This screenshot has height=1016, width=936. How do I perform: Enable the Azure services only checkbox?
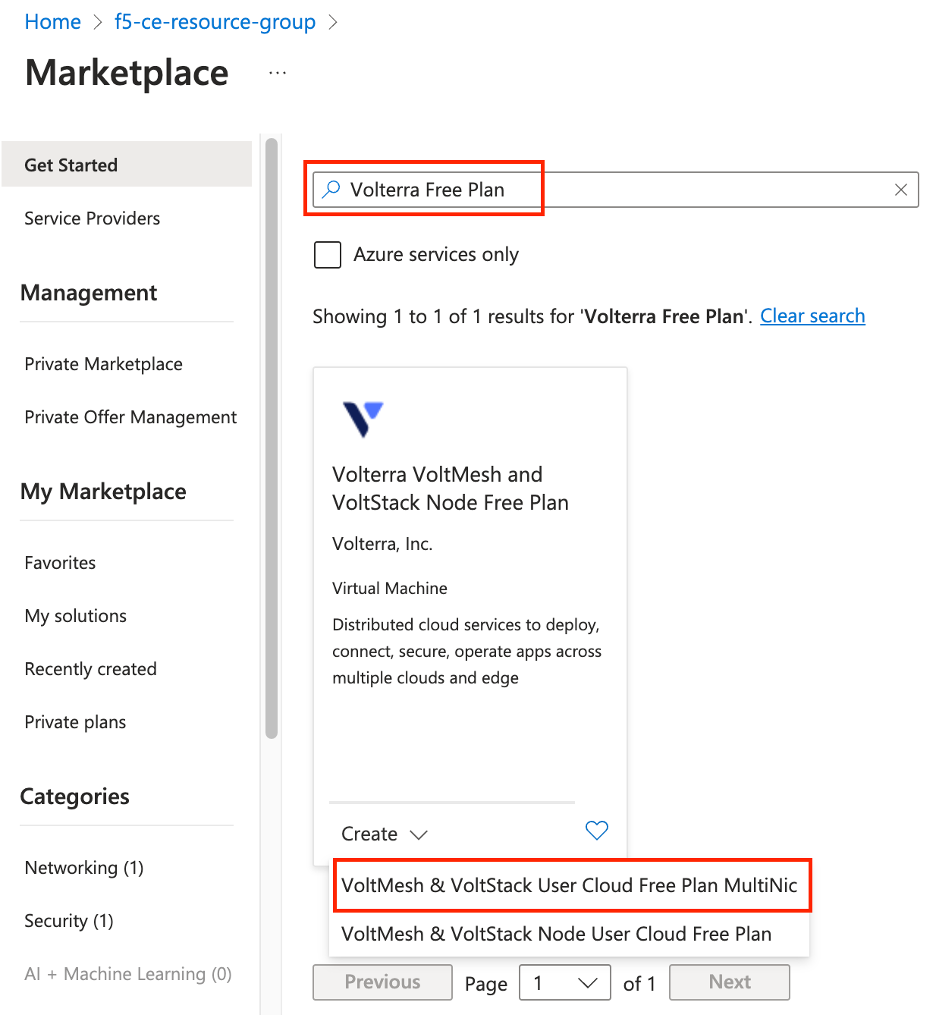[328, 255]
